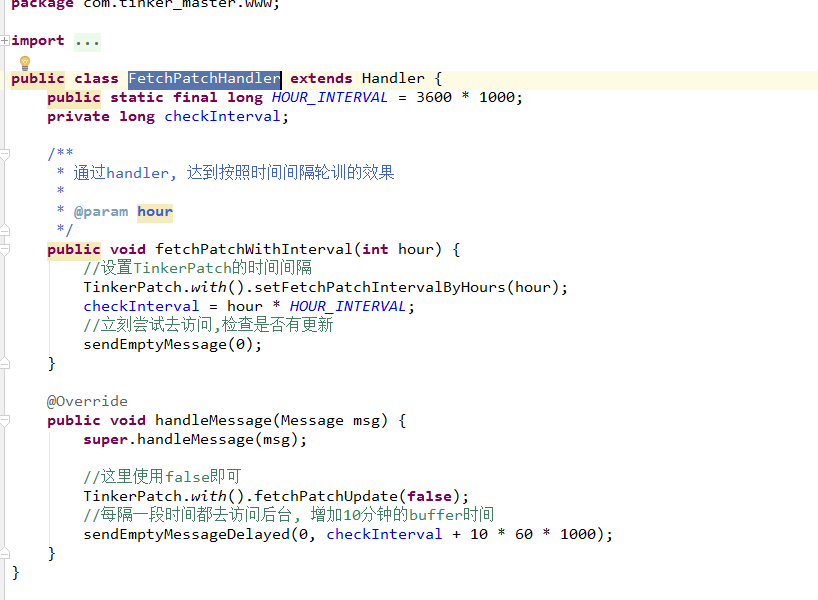
Task: Click the package declaration line
Action: (146, 4)
